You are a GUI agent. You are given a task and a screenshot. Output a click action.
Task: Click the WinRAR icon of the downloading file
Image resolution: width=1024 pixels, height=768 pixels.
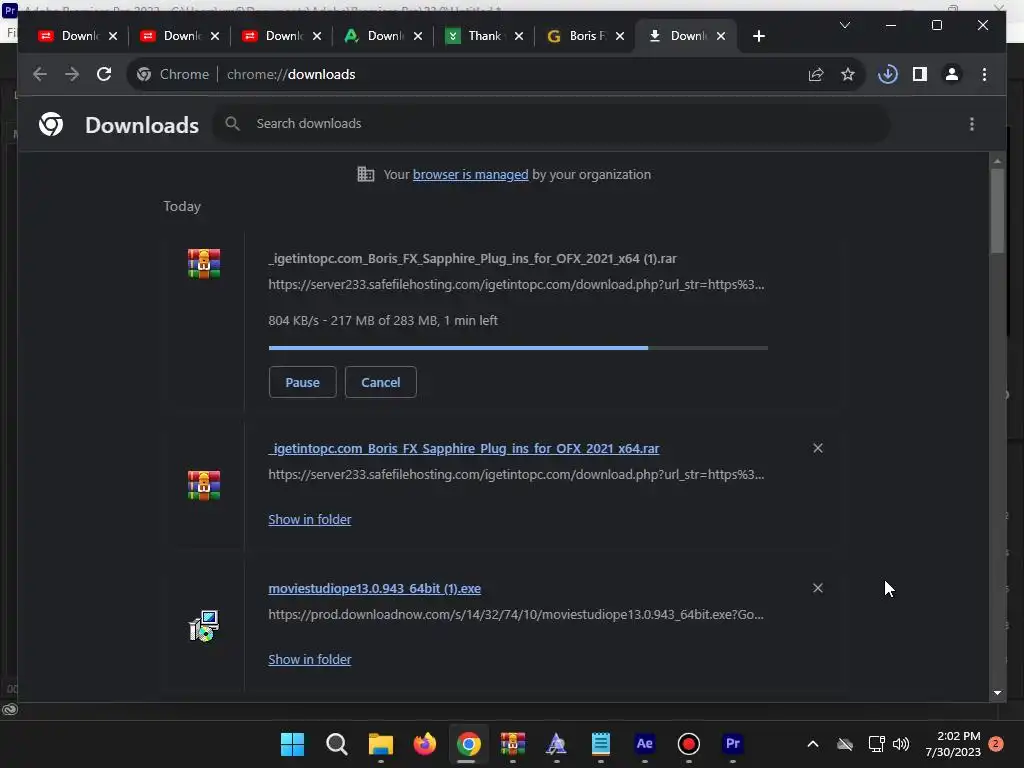(x=204, y=264)
